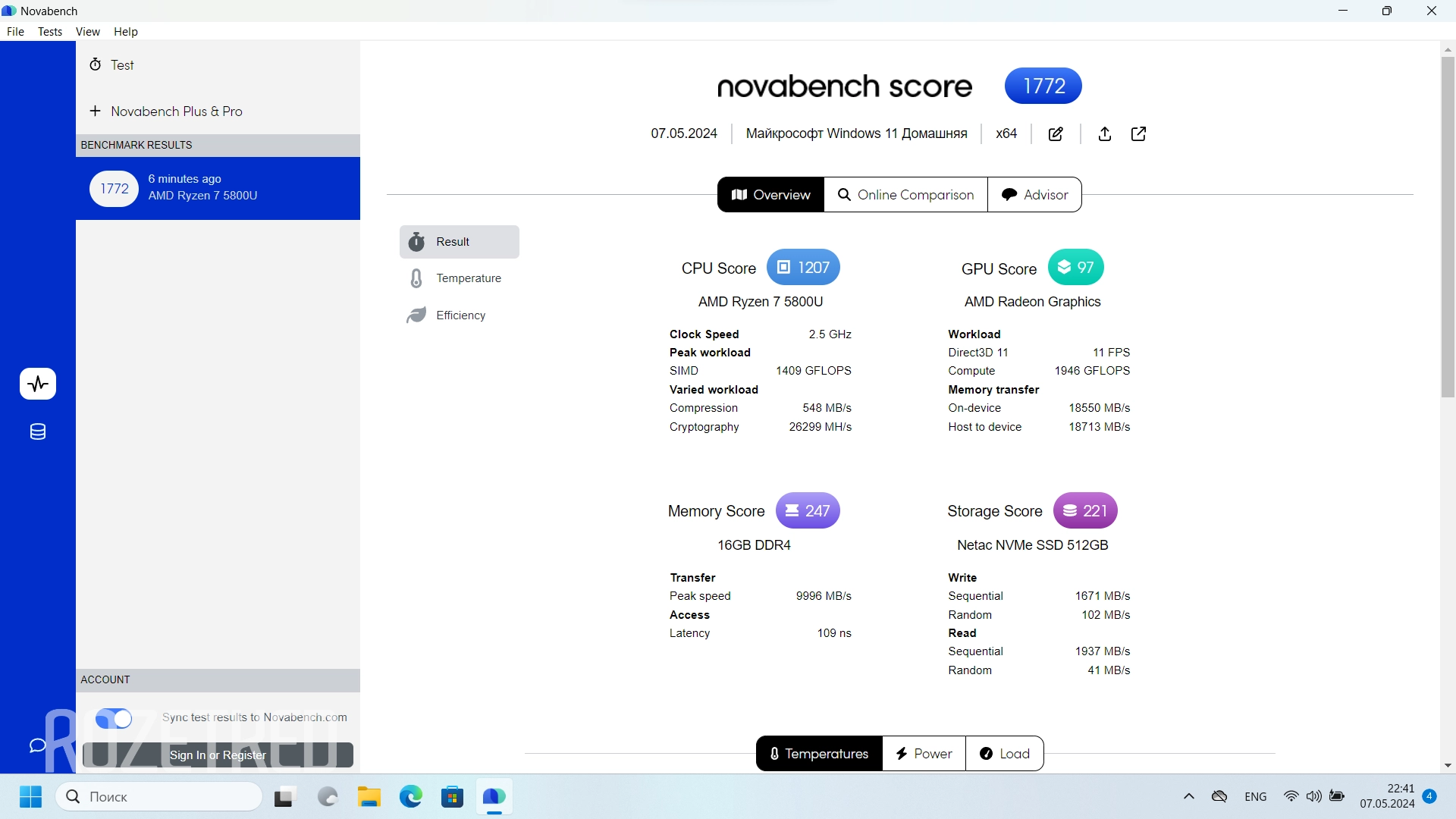Open the Tests menu
The width and height of the screenshot is (1456, 819).
[50, 32]
